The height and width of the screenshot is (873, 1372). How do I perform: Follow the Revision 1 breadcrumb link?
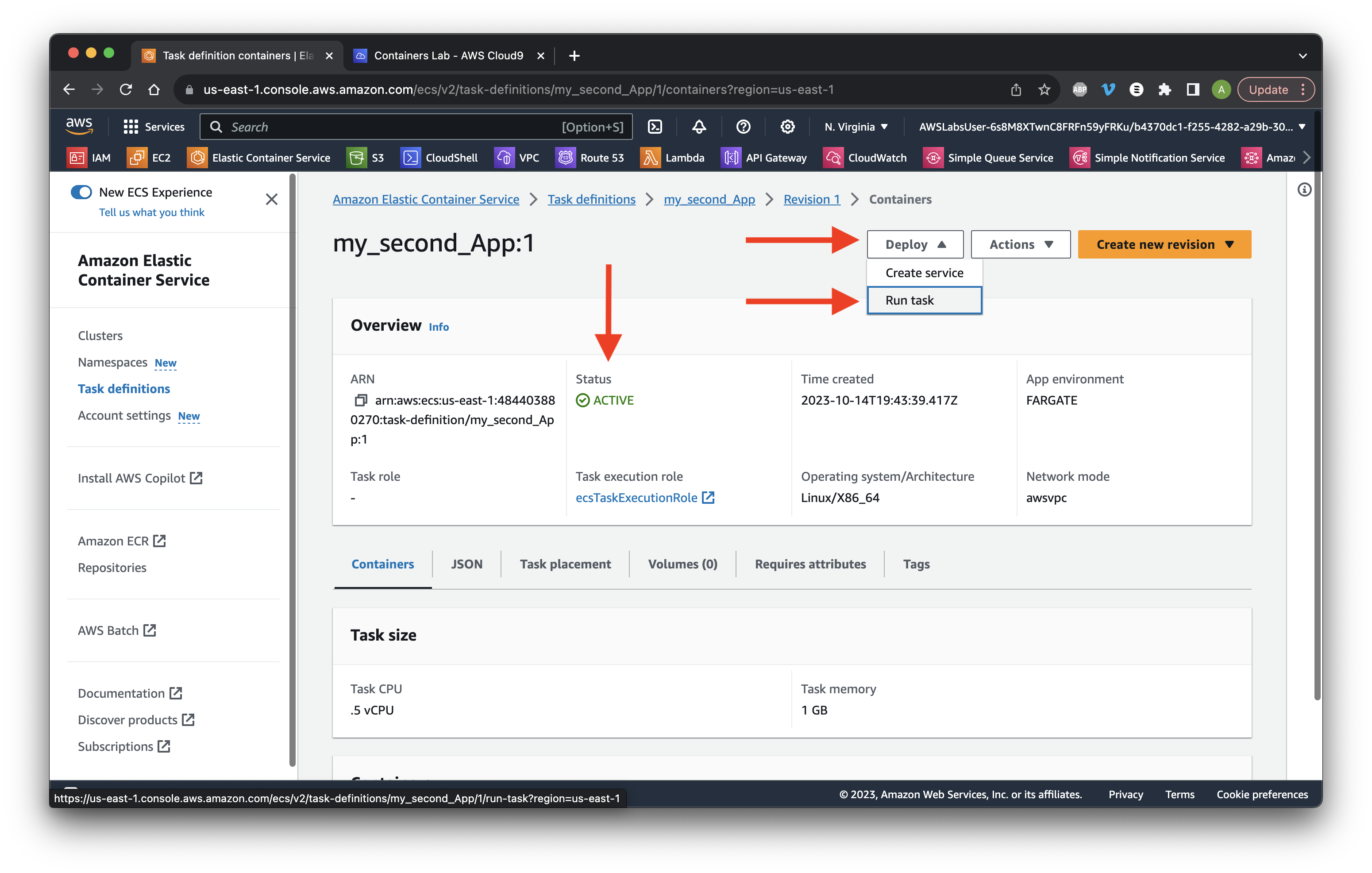(811, 199)
